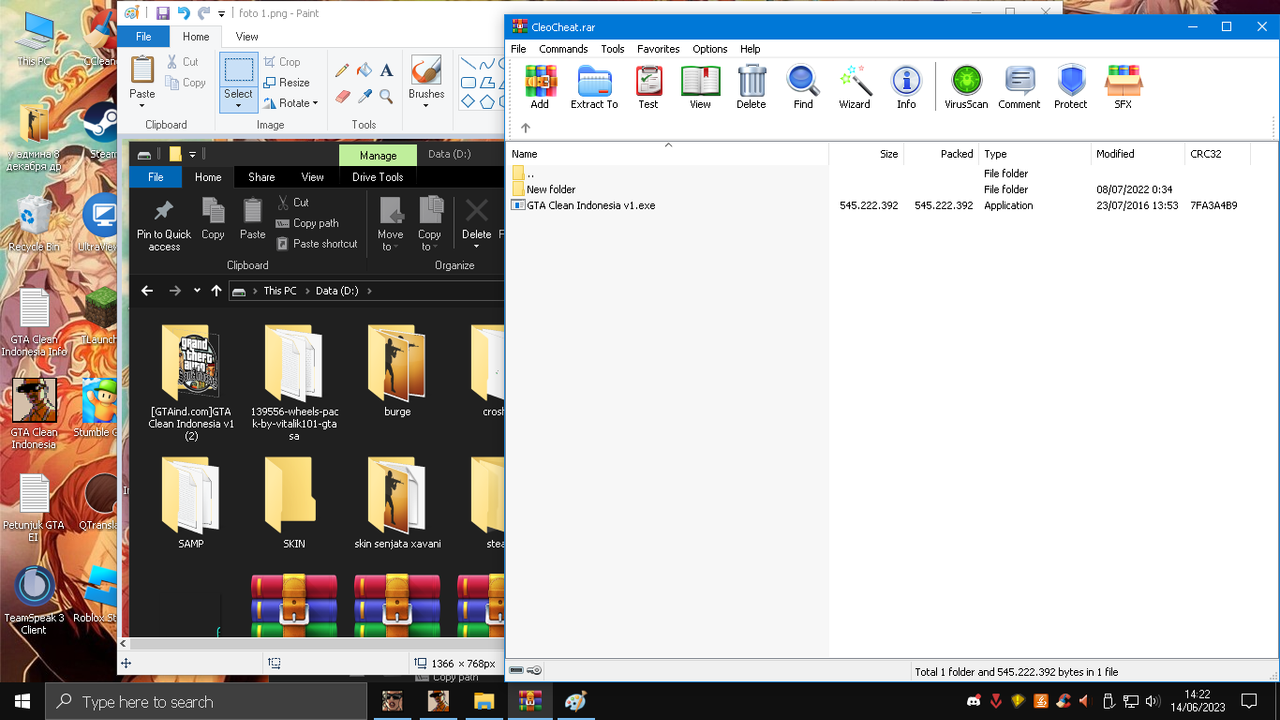This screenshot has height=720, width=1280.
Task: Click the Windows taskbar search box
Action: 206,702
